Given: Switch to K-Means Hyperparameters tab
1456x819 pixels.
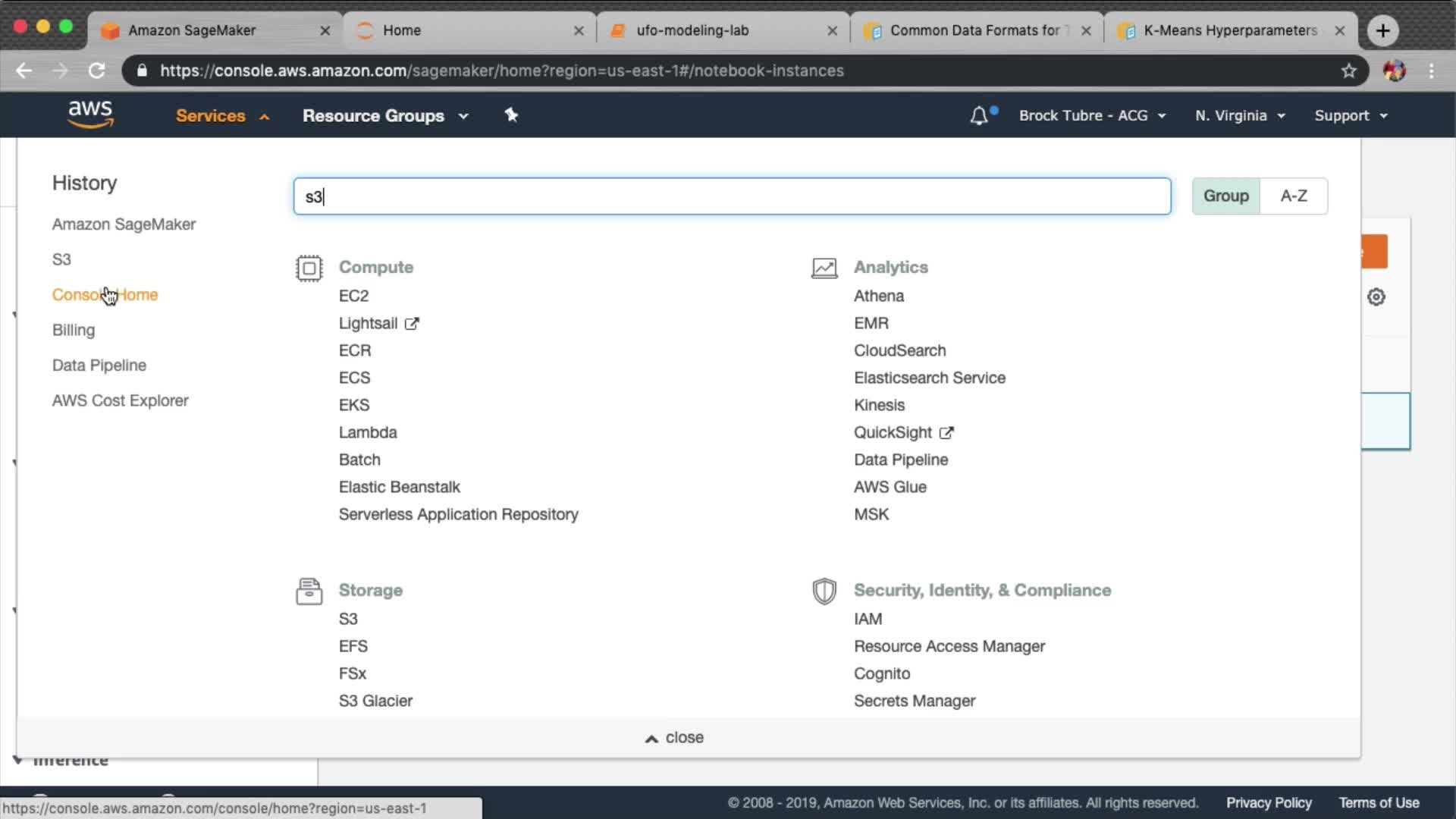Looking at the screenshot, I should 1229,30.
